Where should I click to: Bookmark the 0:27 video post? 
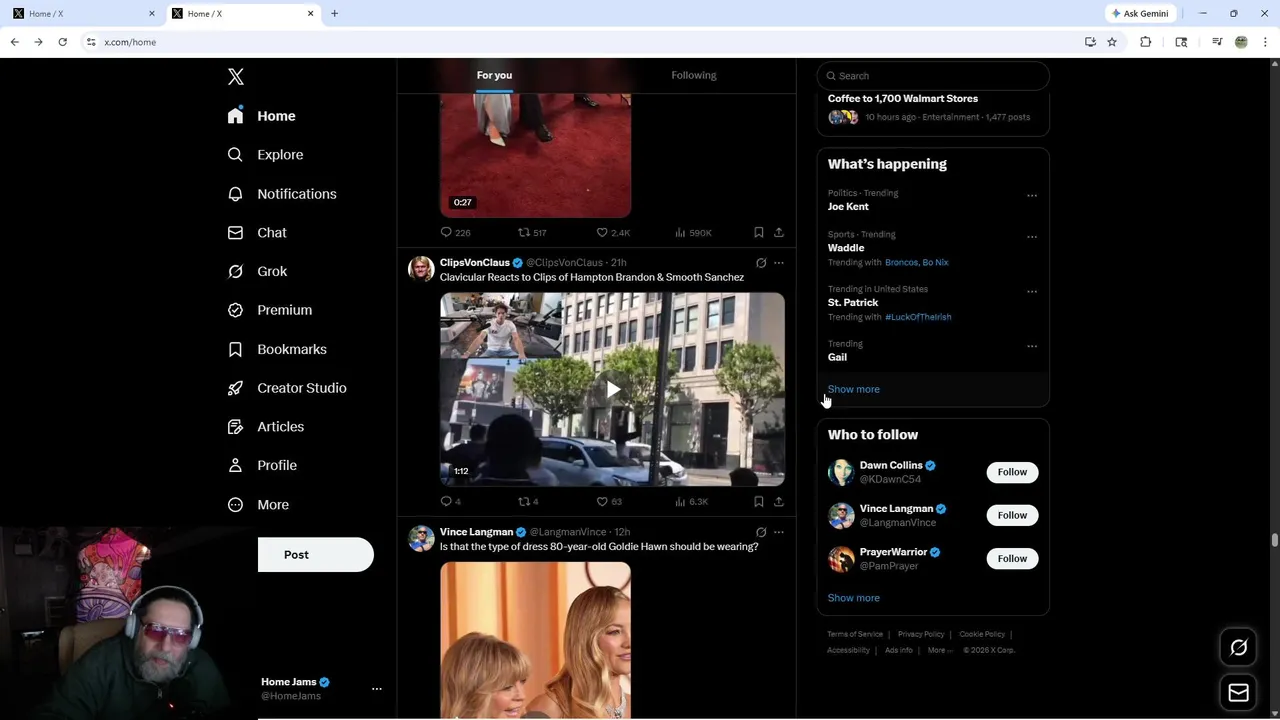(759, 232)
